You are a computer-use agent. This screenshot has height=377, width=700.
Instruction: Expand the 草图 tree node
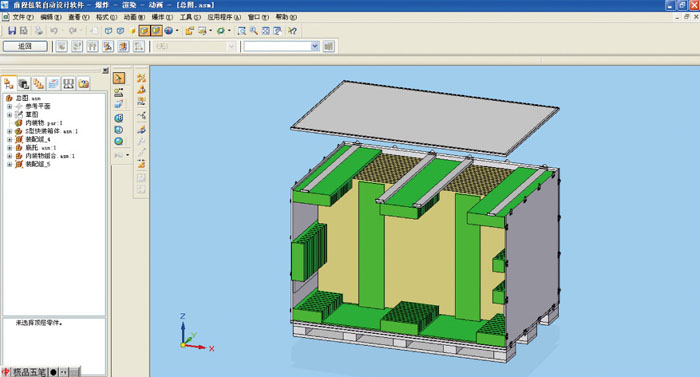[x=9, y=115]
